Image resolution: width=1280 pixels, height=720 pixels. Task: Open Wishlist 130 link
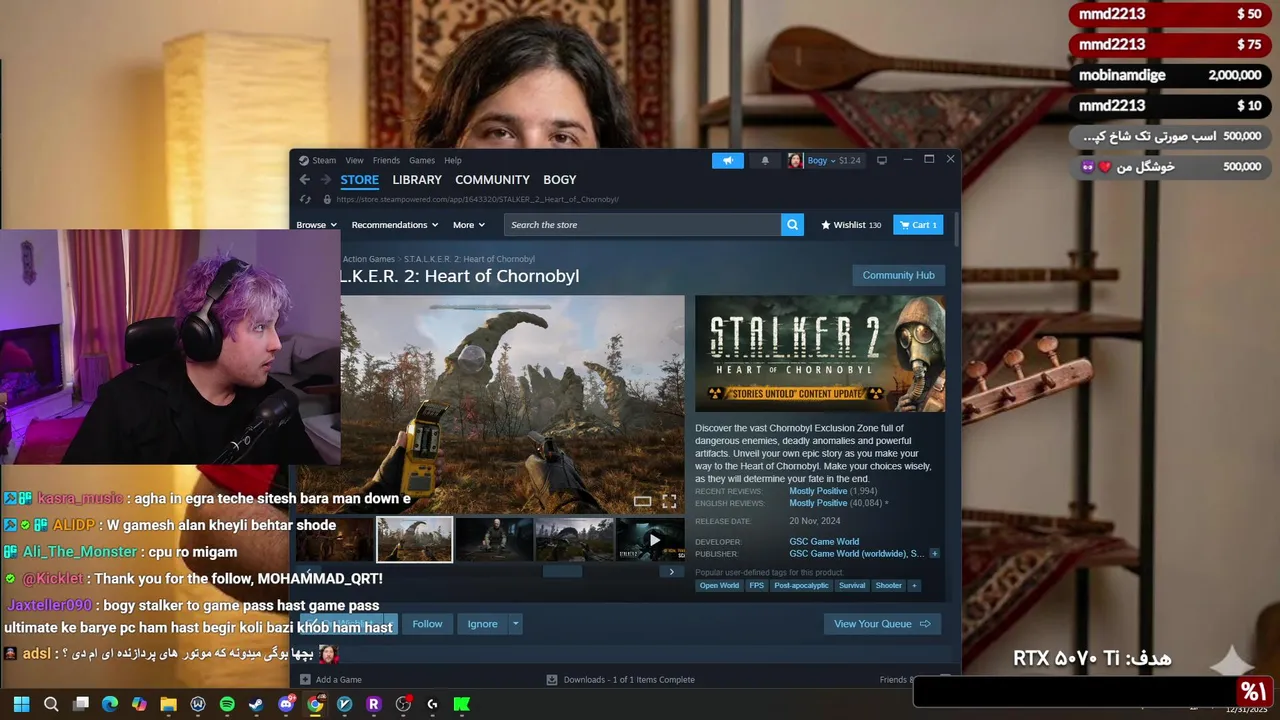click(851, 225)
